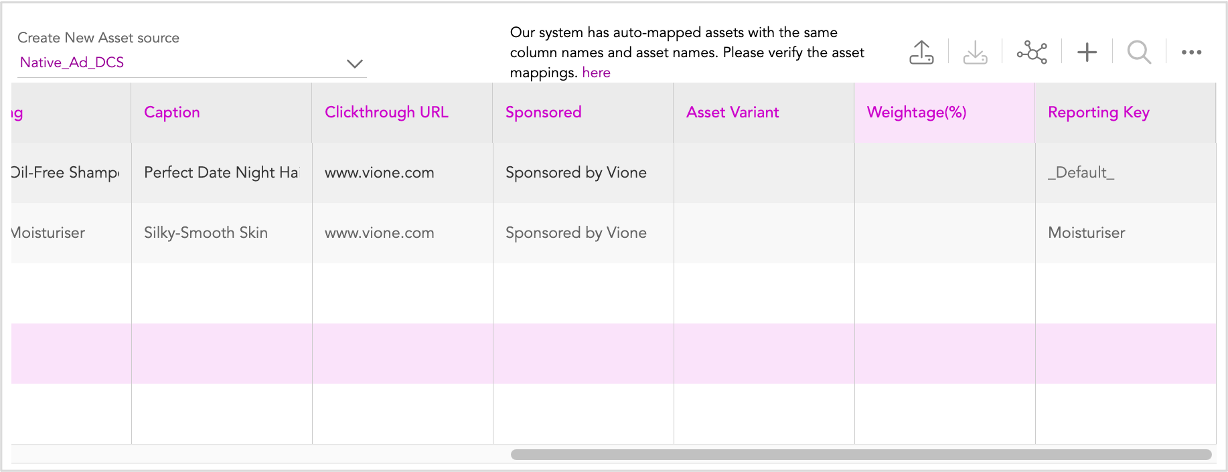Add a new row with plus icon

(x=1087, y=53)
